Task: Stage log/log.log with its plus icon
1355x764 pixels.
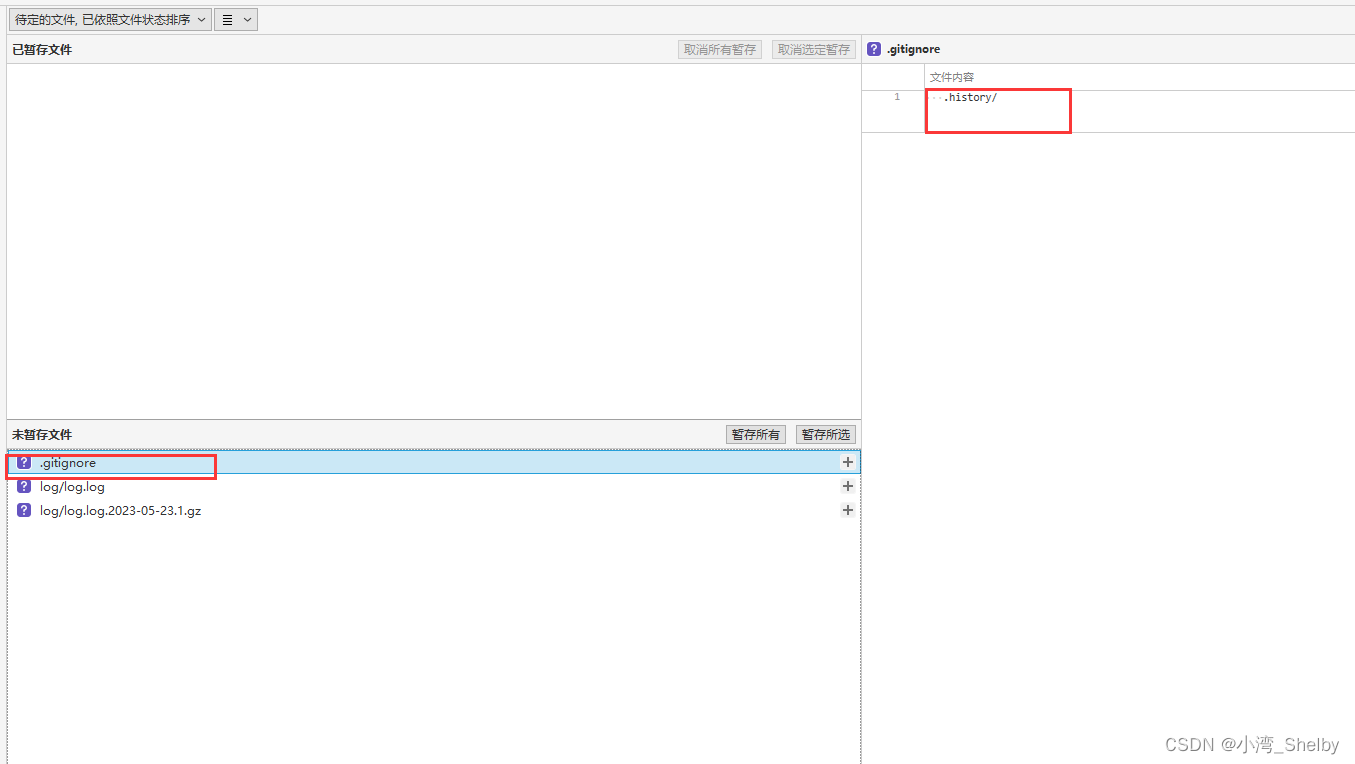Action: pos(848,486)
